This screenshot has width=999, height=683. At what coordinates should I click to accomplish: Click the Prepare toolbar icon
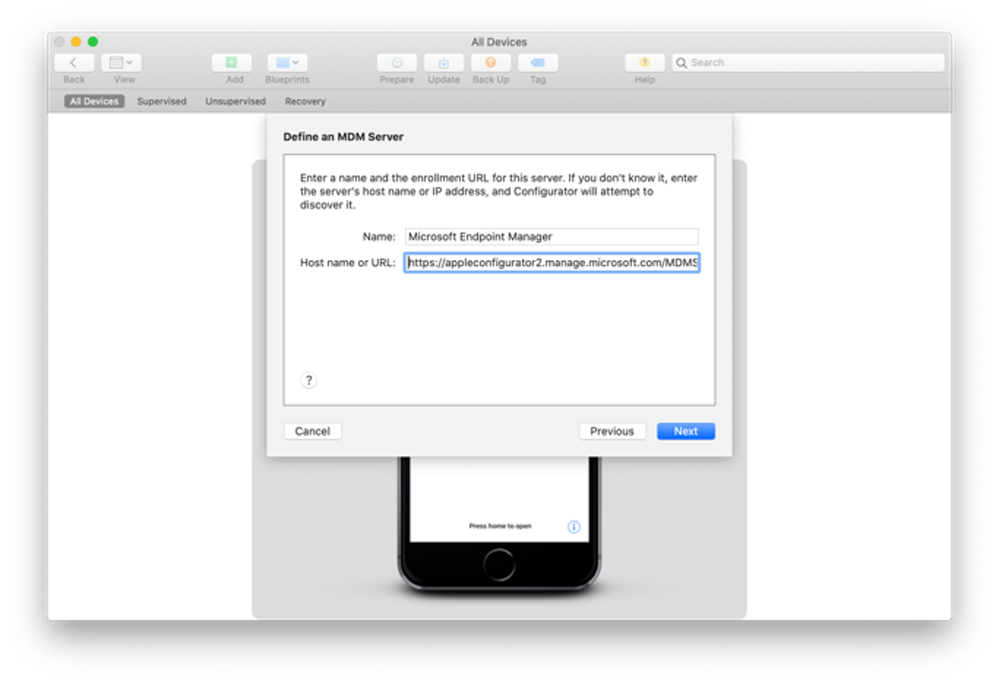(x=396, y=62)
